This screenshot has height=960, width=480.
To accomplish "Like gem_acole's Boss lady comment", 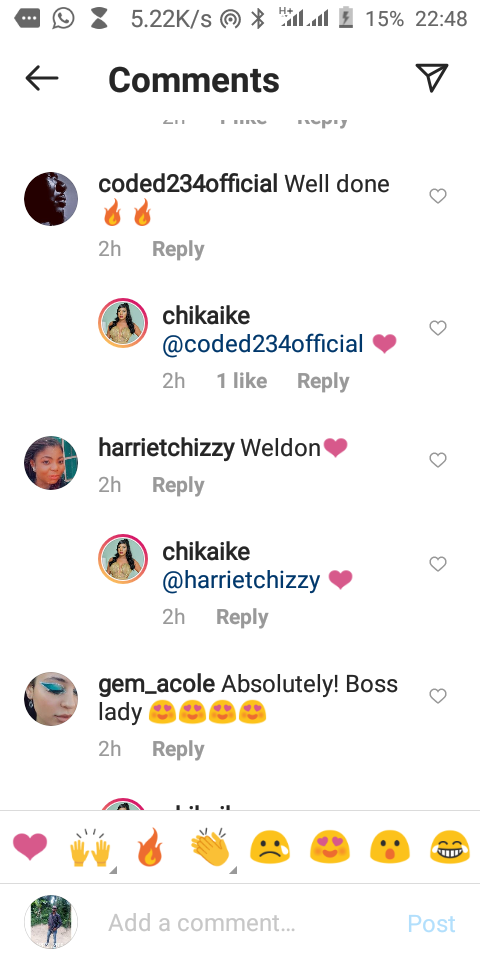I will tap(438, 696).
